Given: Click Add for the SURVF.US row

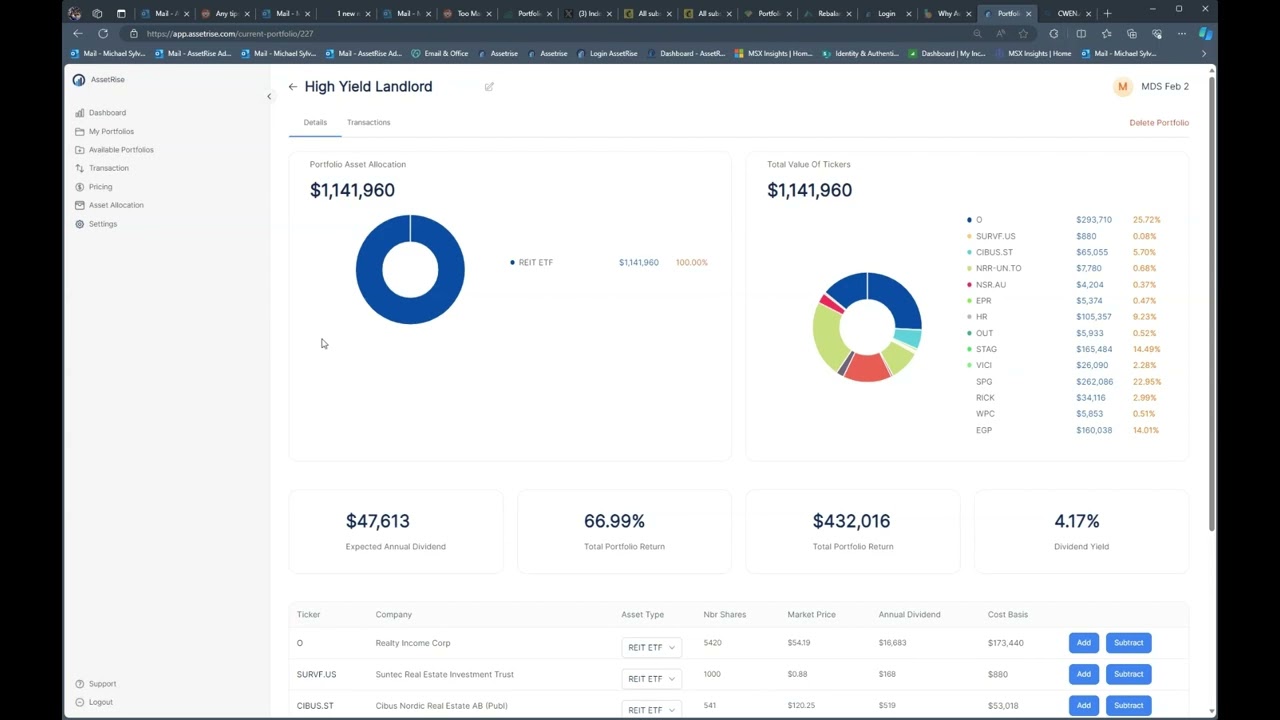Looking at the screenshot, I should 1083,674.
